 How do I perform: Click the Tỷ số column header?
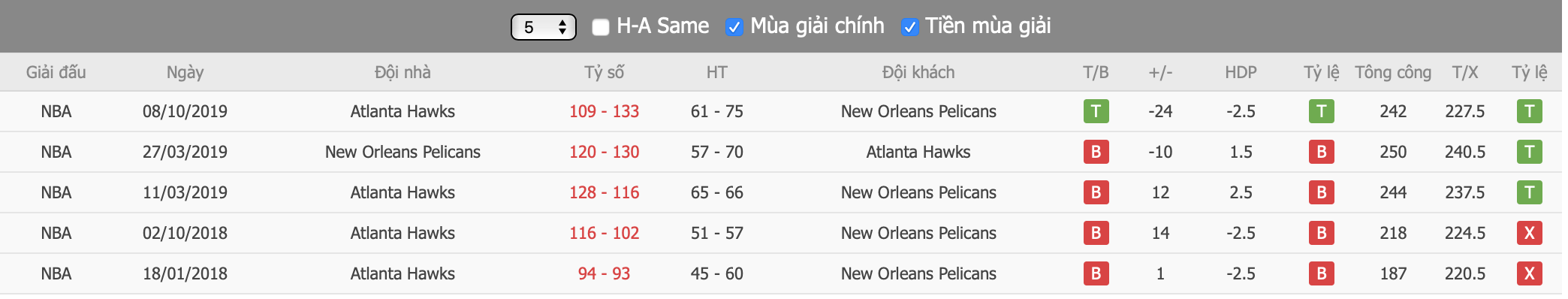tap(604, 72)
